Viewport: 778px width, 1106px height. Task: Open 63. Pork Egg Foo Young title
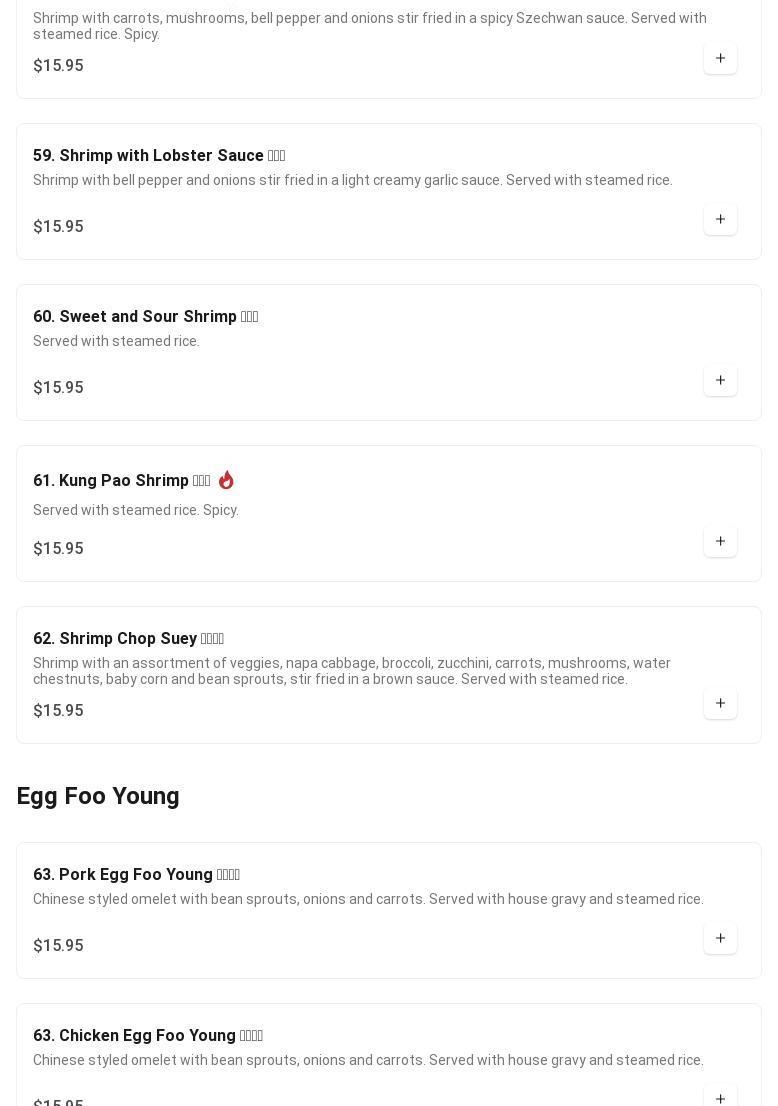[x=136, y=875]
